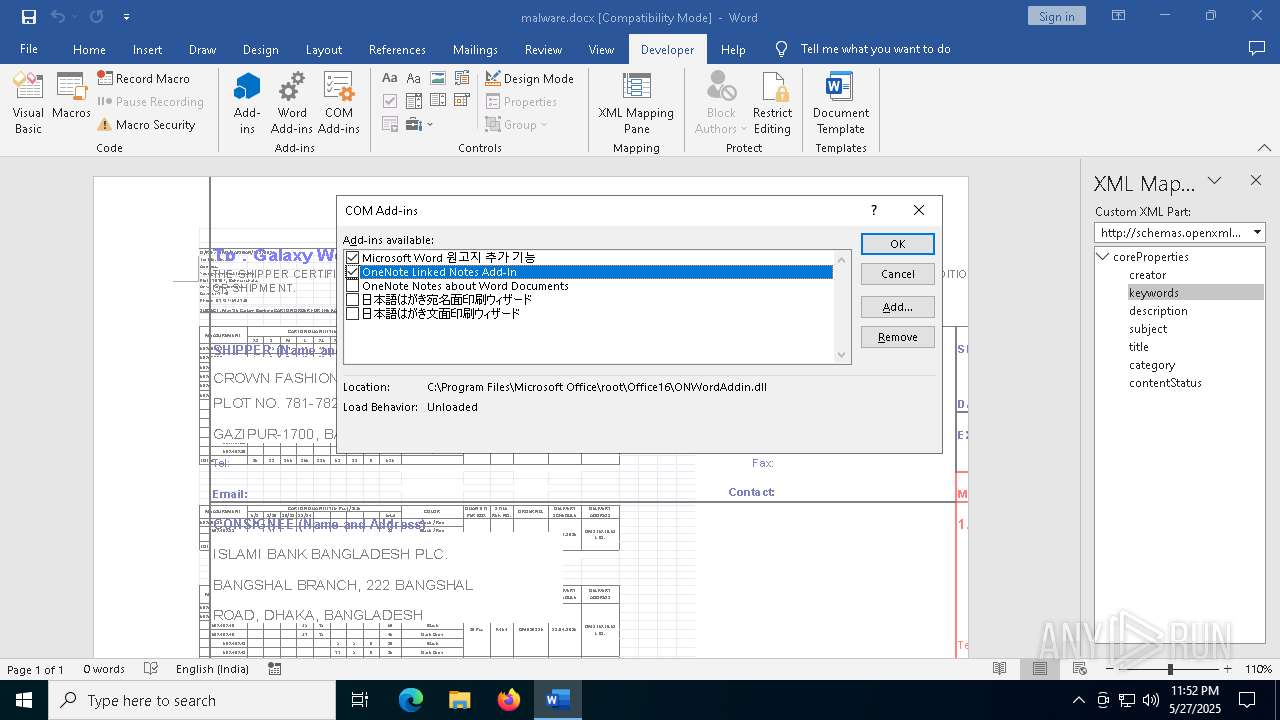
Task: Open Ribbon Display Options
Action: [x=1120, y=16]
